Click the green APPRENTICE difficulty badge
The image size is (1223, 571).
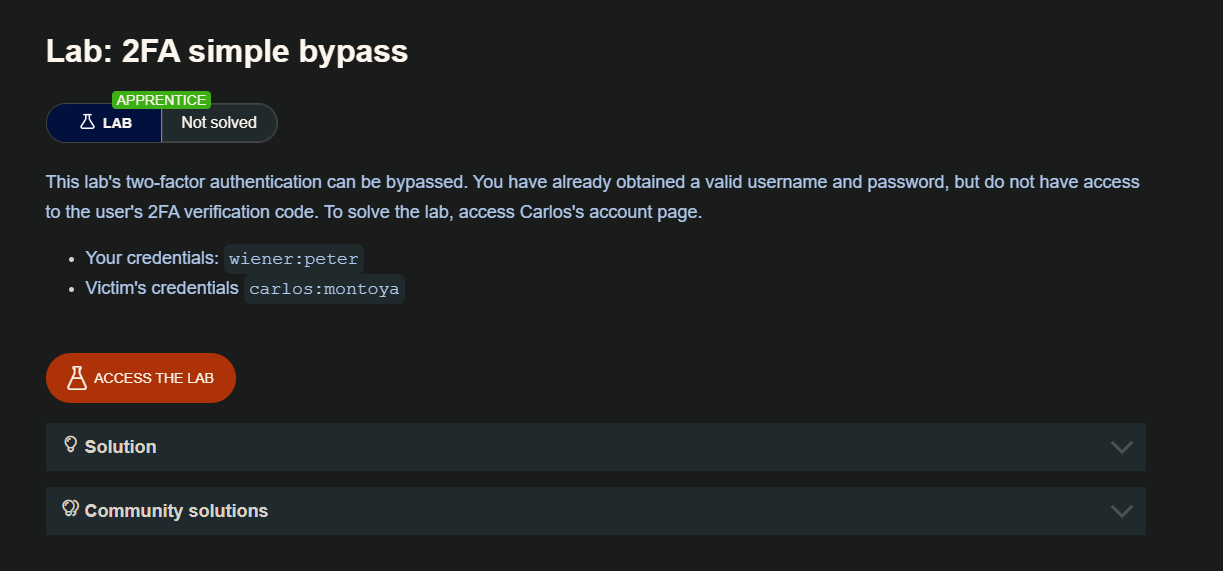tap(161, 100)
